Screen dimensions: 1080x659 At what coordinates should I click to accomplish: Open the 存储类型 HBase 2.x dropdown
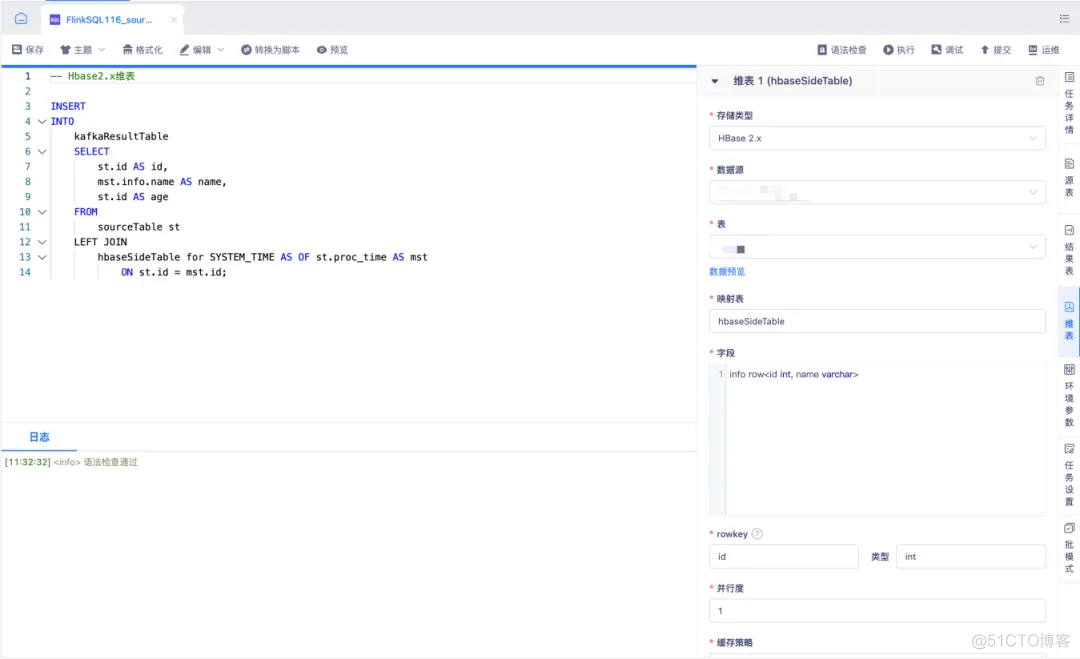click(877, 138)
